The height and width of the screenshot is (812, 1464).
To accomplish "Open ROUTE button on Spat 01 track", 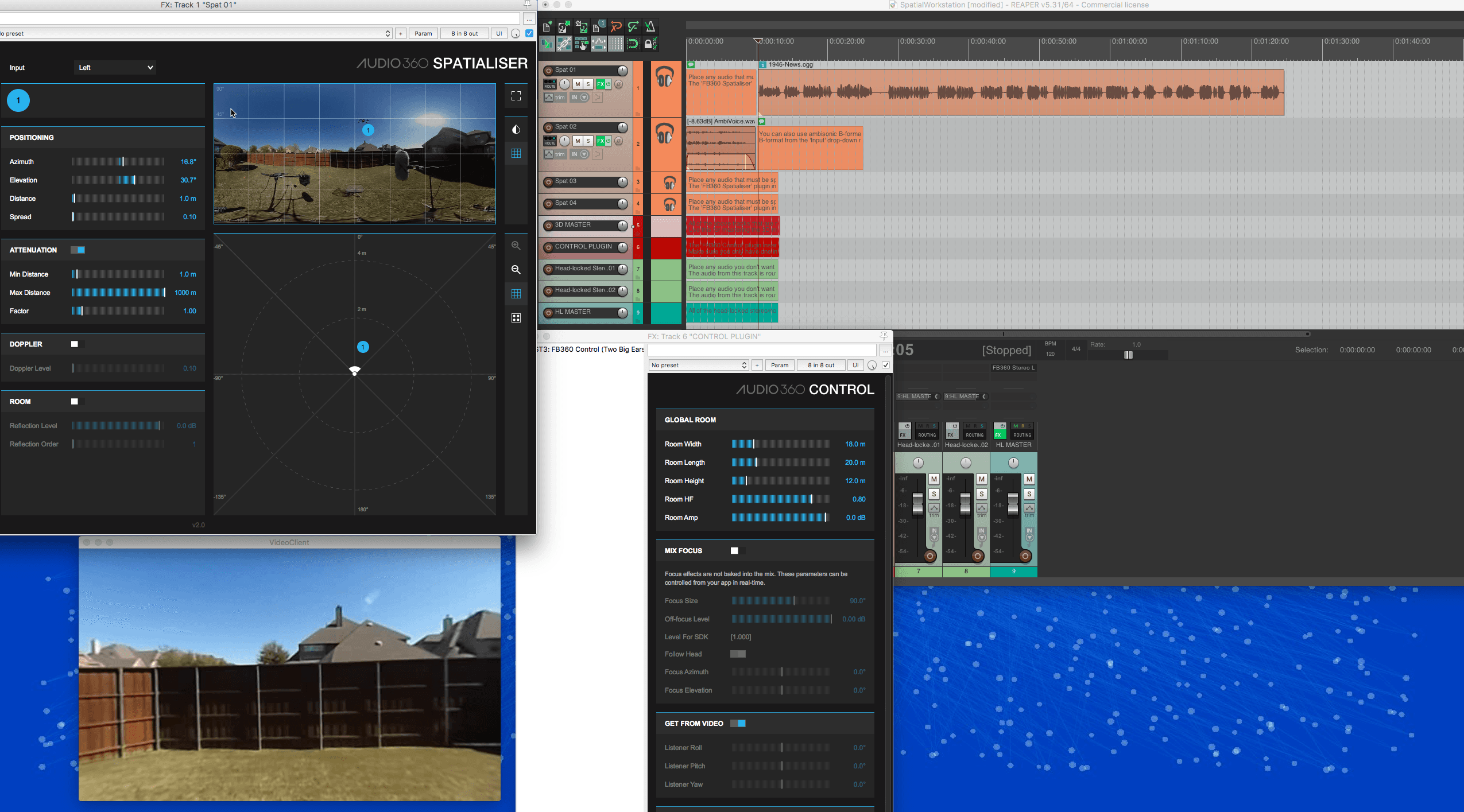I will click(x=550, y=84).
